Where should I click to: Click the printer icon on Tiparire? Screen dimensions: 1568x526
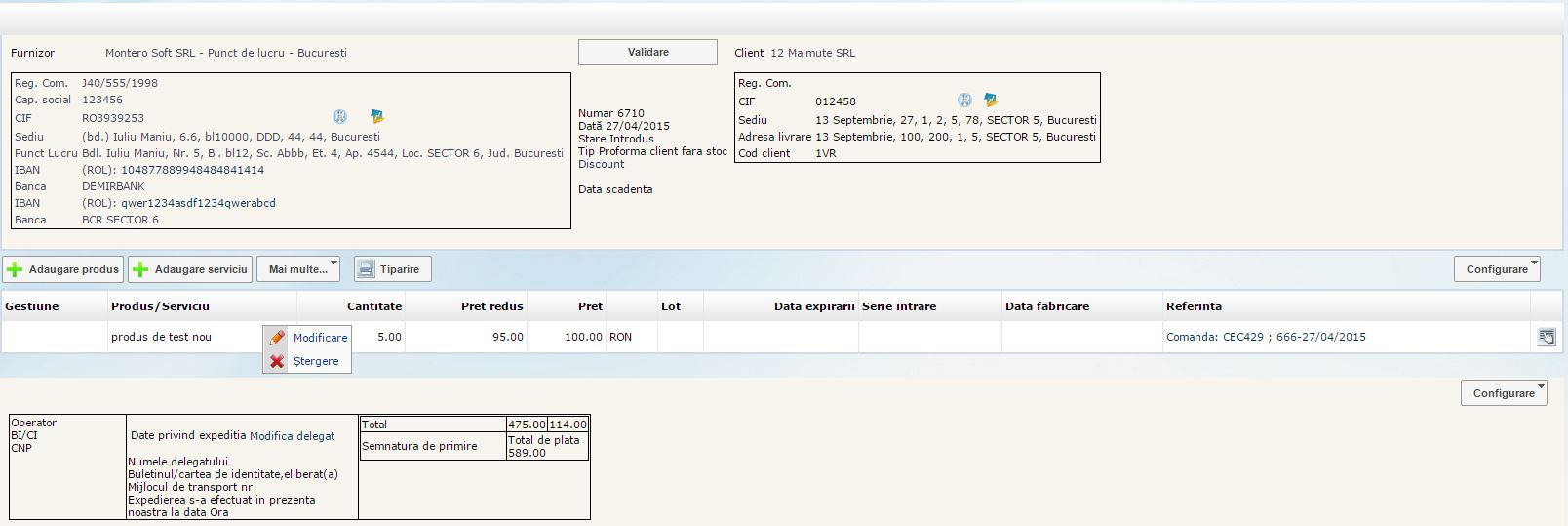366,269
